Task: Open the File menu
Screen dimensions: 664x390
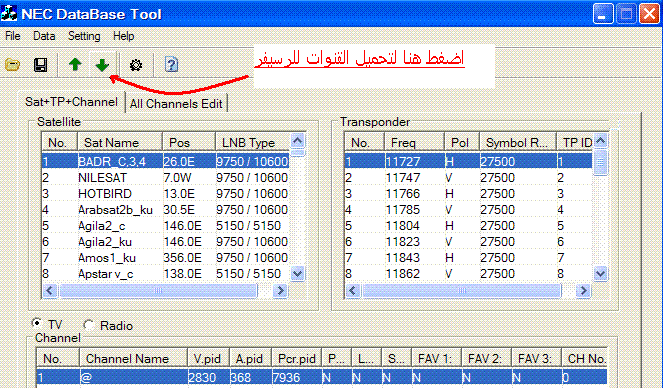Action: click(13, 36)
